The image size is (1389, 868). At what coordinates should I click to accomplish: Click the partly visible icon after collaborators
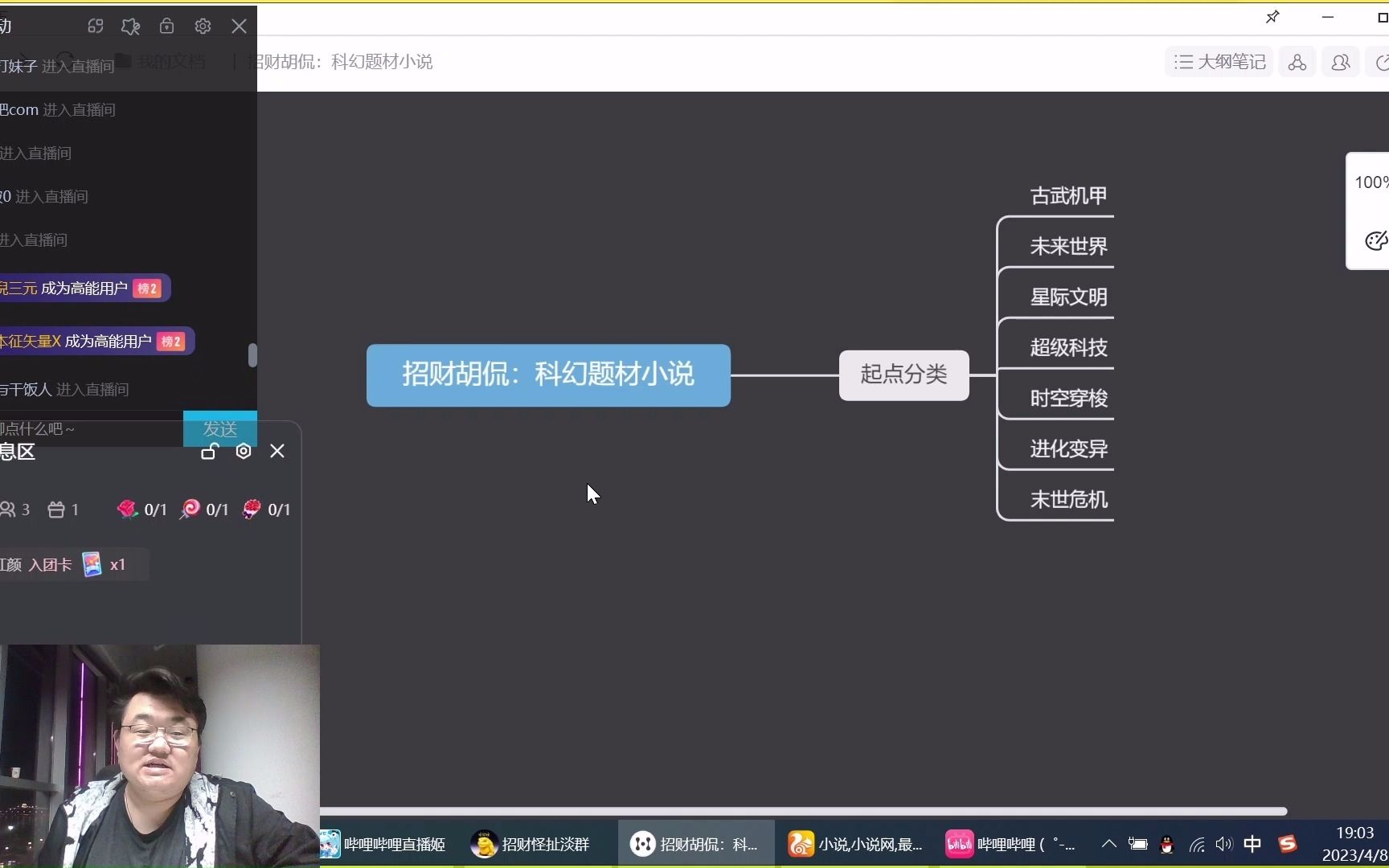(x=1379, y=62)
